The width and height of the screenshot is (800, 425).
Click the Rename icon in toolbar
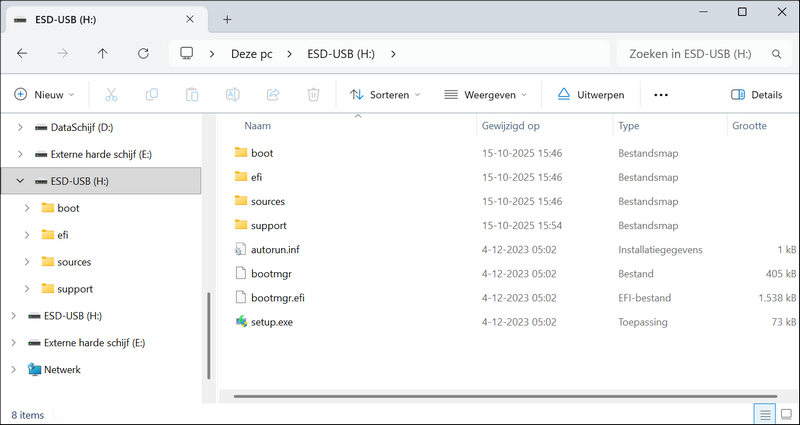pos(232,95)
